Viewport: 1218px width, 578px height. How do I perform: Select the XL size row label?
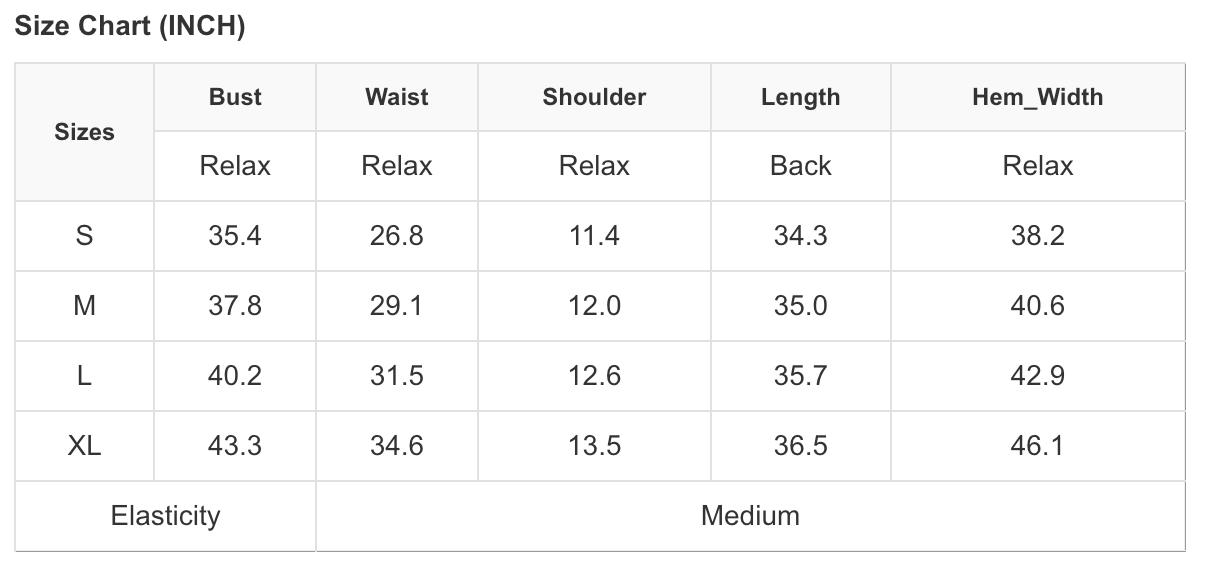(84, 446)
